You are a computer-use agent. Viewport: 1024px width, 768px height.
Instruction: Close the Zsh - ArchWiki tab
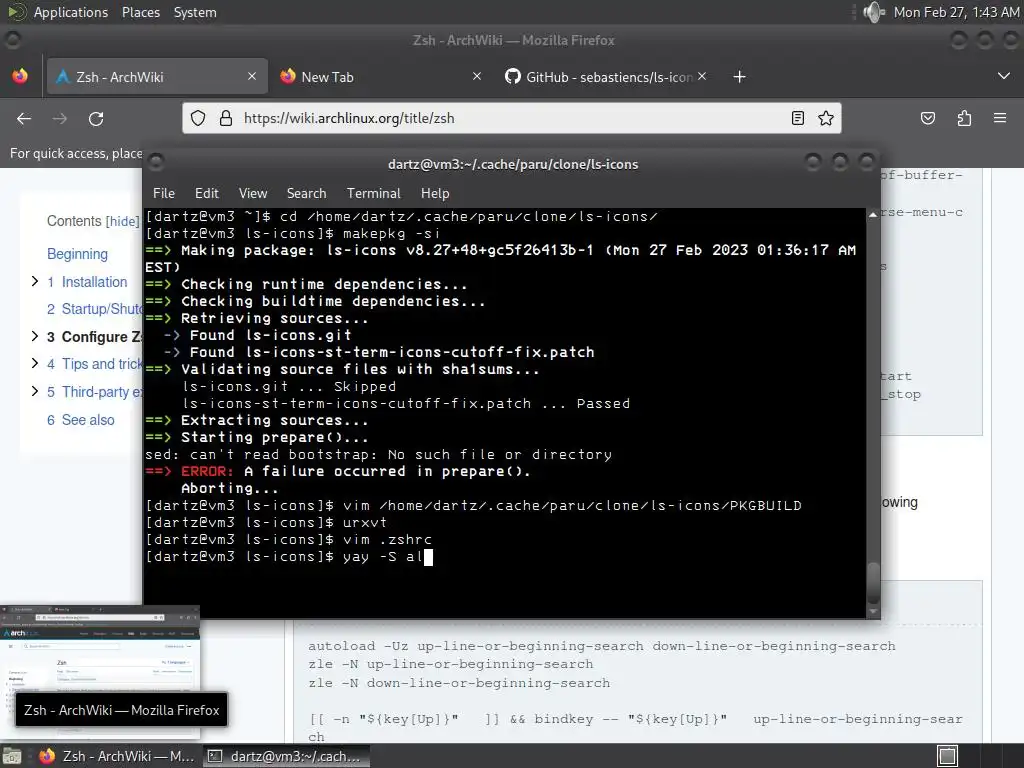pyautogui.click(x=252, y=76)
